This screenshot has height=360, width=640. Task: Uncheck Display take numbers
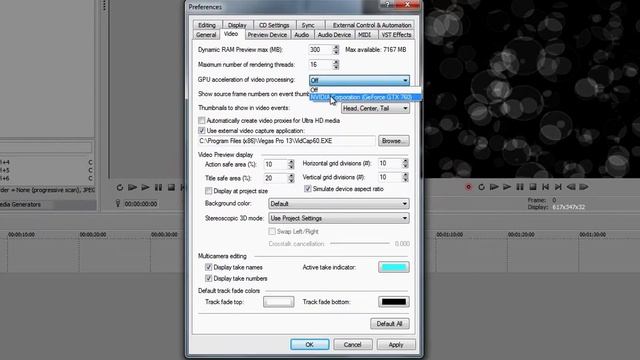coord(209,278)
